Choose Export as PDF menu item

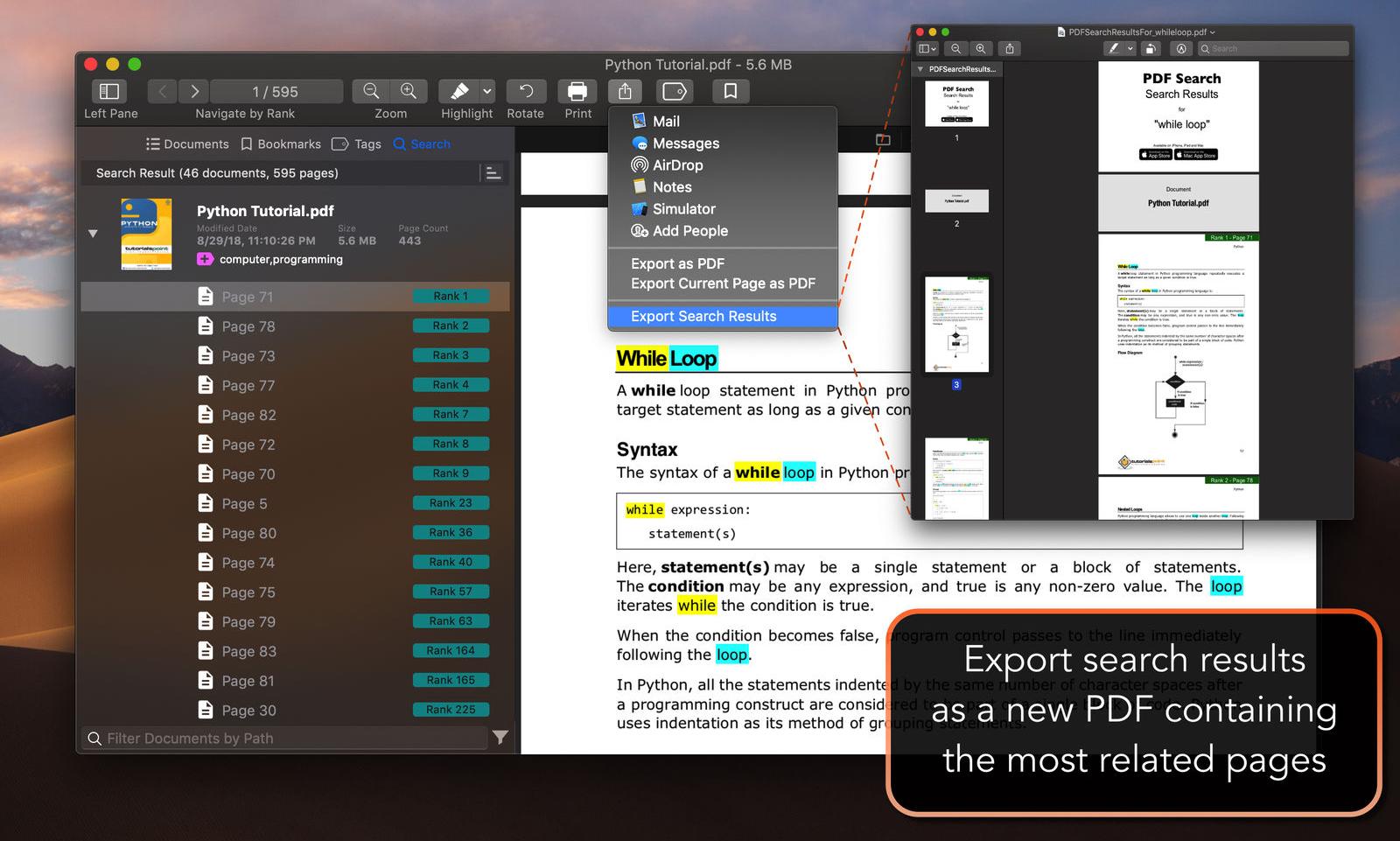723,263
